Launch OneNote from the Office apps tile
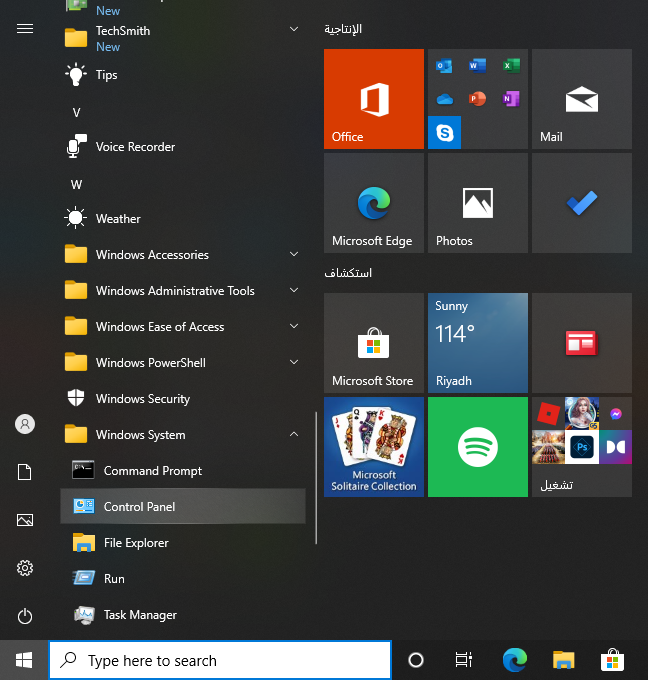The width and height of the screenshot is (648, 680). 511,99
